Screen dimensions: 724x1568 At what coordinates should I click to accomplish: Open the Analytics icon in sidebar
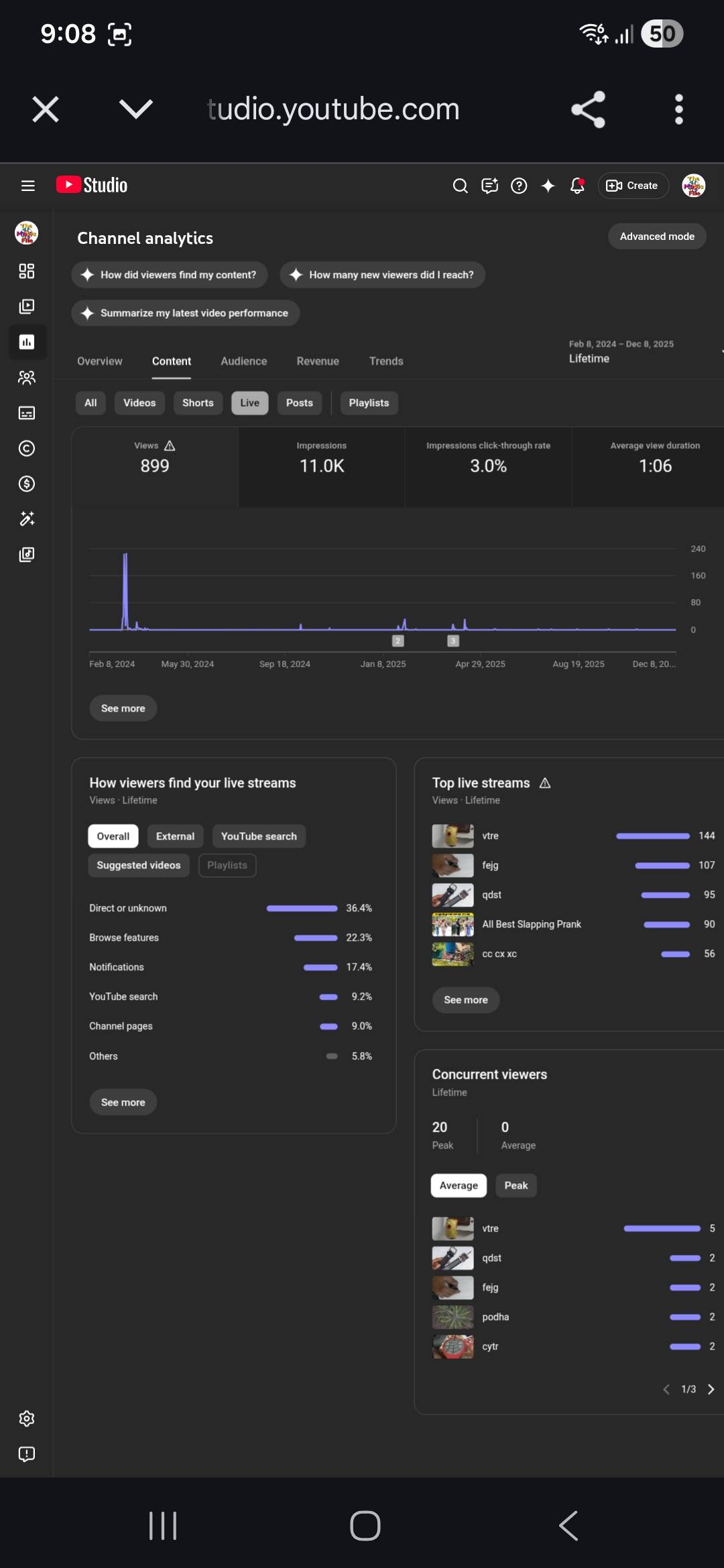point(27,342)
